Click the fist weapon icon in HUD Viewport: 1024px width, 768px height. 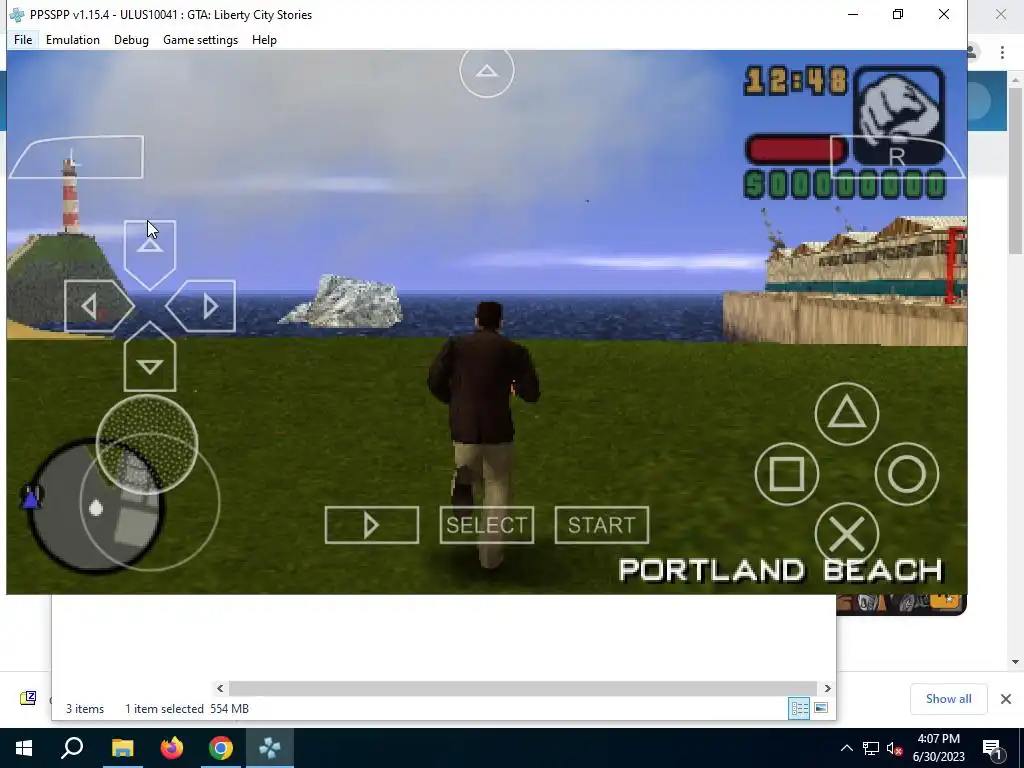click(899, 115)
